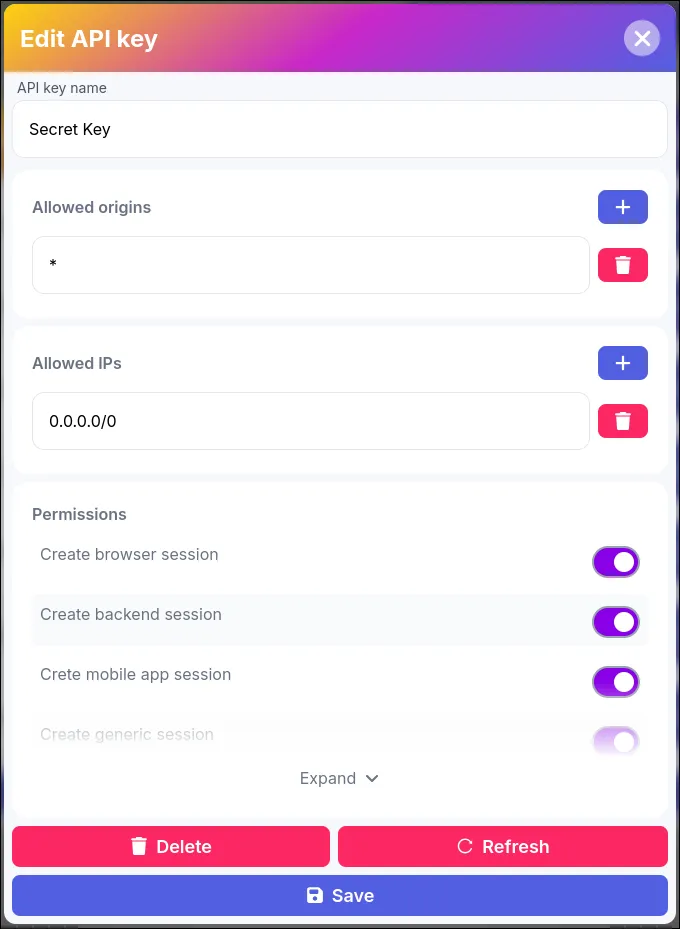Toggle off Create backend session
The image size is (680, 929).
tap(615, 621)
